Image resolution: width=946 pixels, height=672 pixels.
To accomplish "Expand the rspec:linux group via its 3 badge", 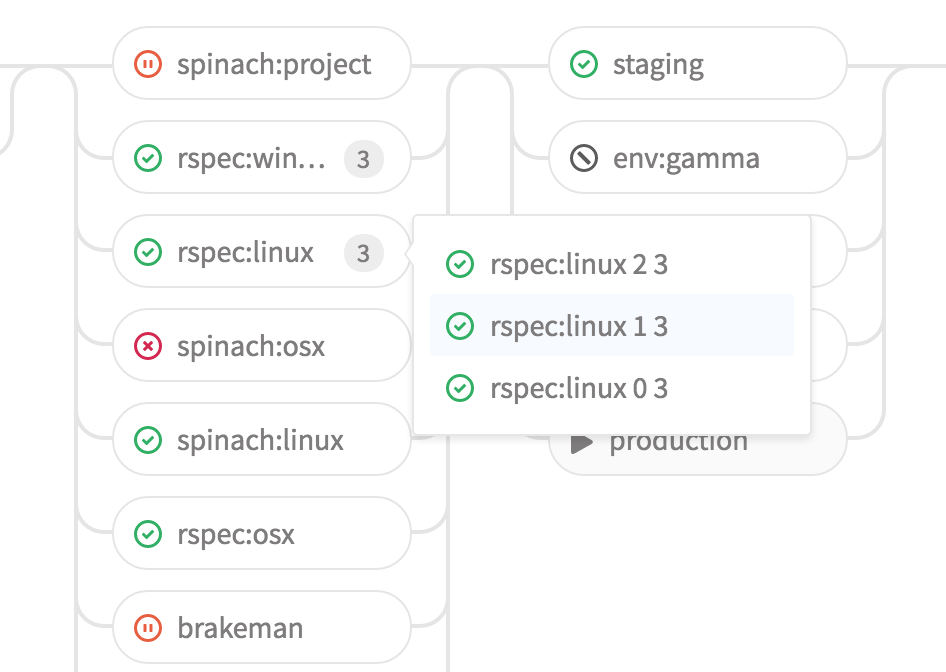I will (364, 252).
